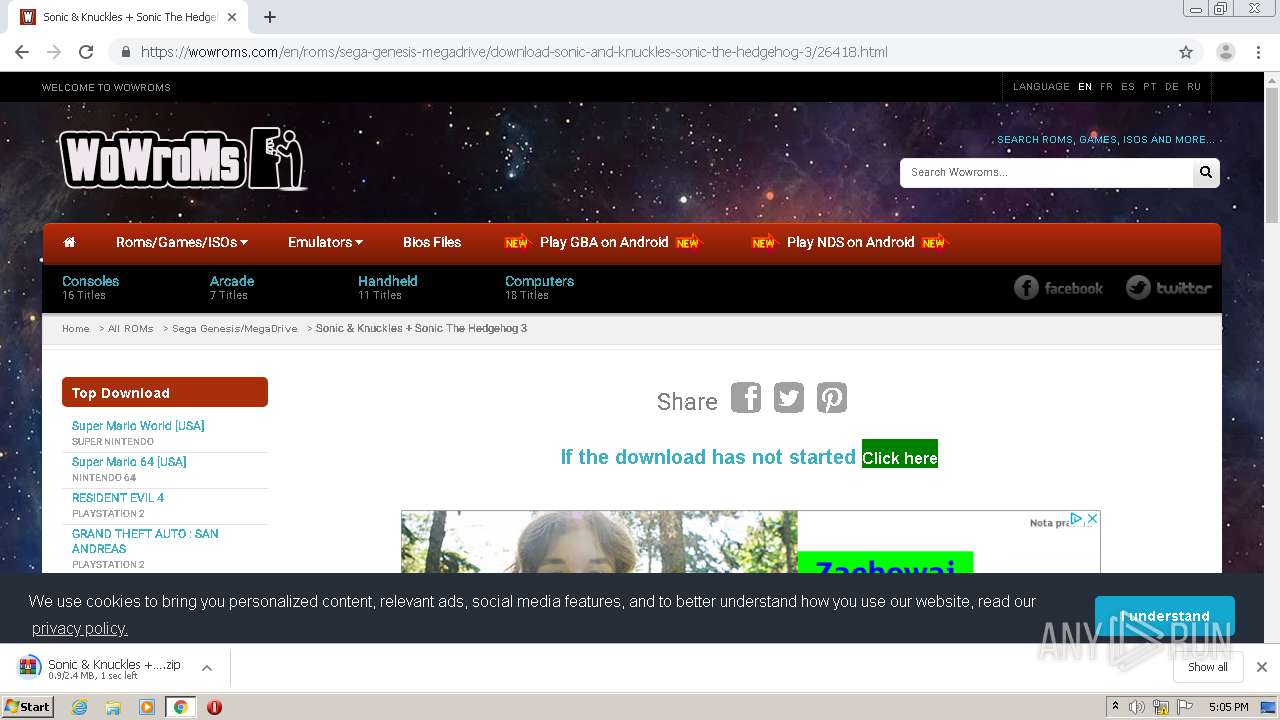Open the privacy policy link
This screenshot has width=1280, height=720.
pos(80,628)
